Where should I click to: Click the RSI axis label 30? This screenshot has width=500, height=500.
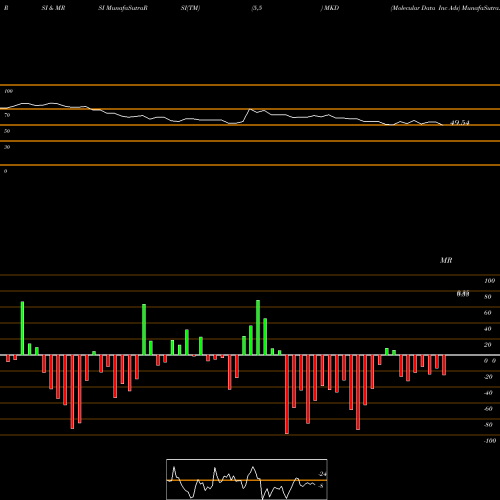pyautogui.click(x=7, y=147)
